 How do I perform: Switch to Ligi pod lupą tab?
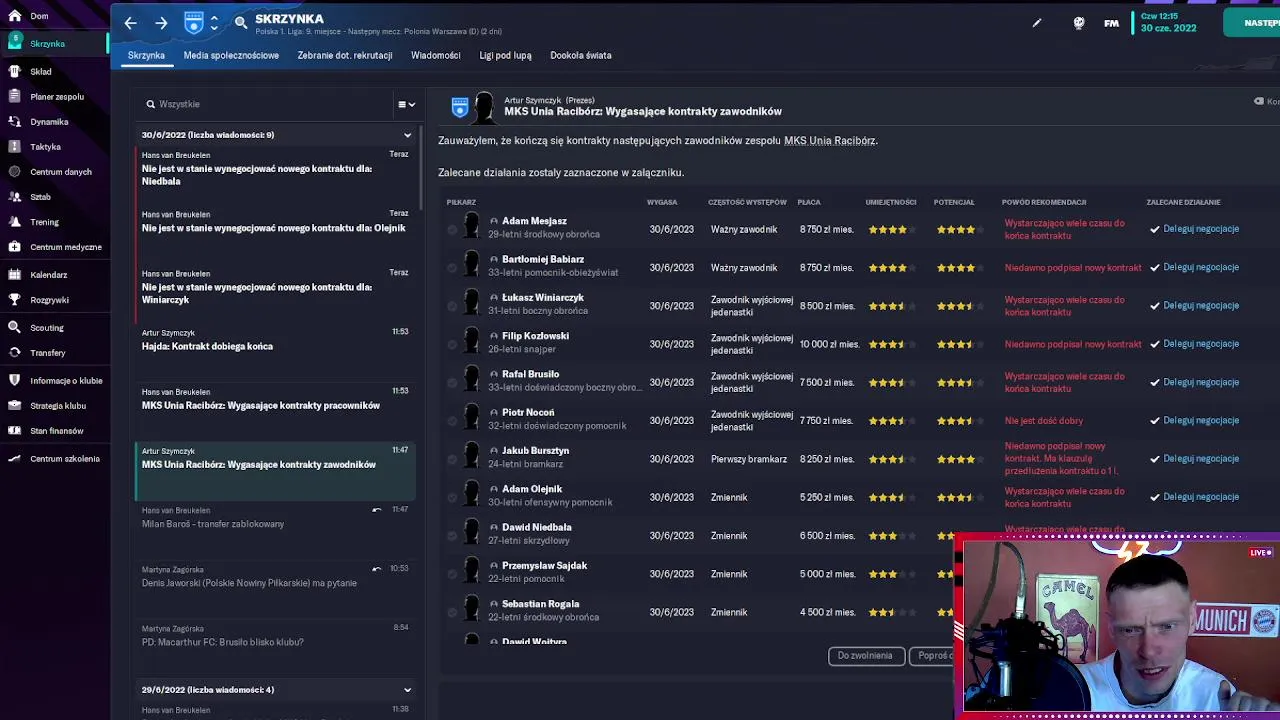point(505,56)
